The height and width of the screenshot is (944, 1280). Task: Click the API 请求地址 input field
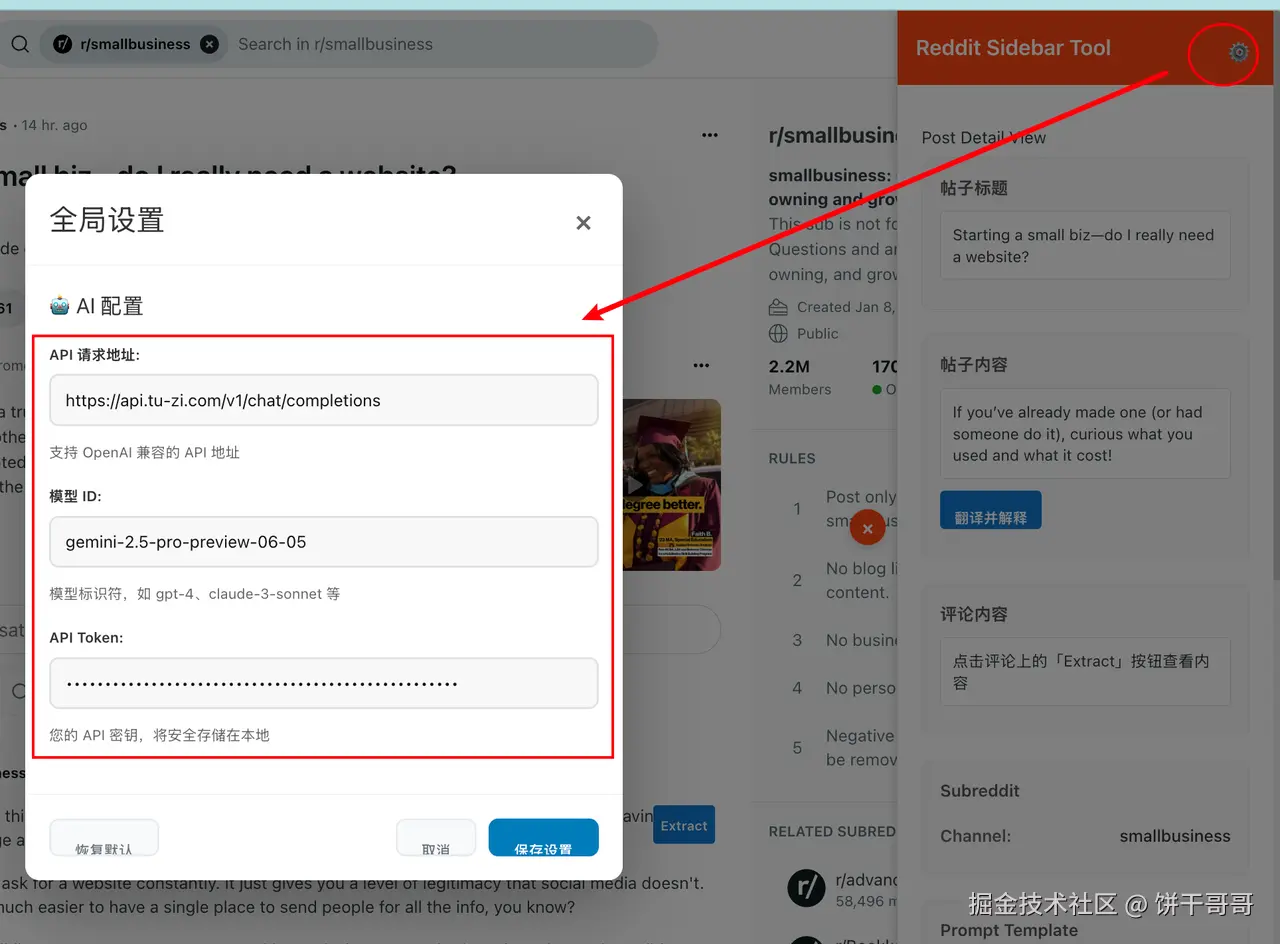pyautogui.click(x=324, y=400)
